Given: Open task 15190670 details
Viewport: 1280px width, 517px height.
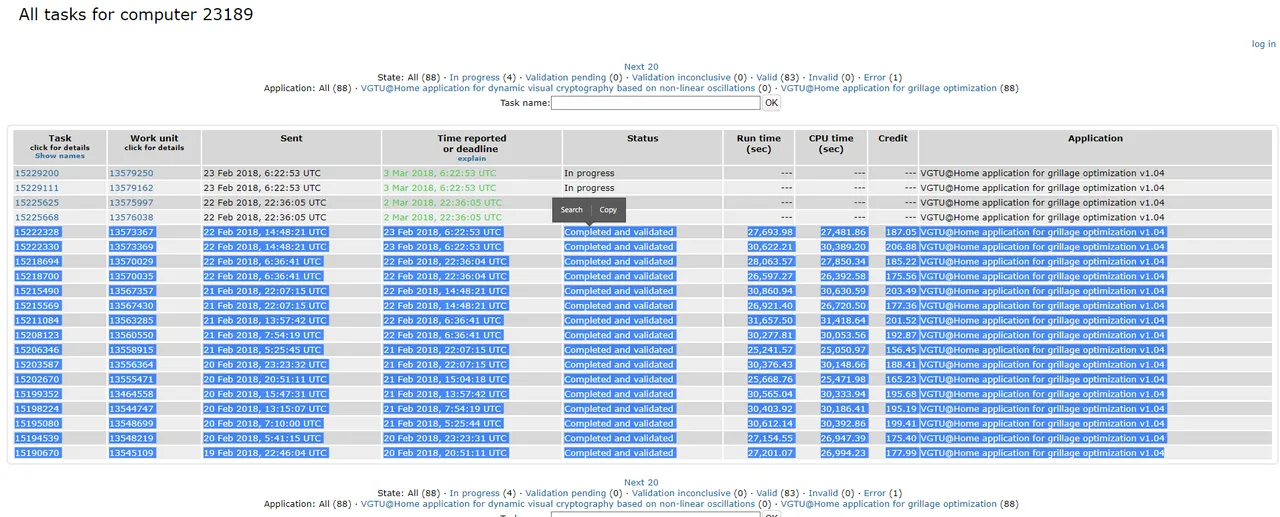Looking at the screenshot, I should pos(37,453).
